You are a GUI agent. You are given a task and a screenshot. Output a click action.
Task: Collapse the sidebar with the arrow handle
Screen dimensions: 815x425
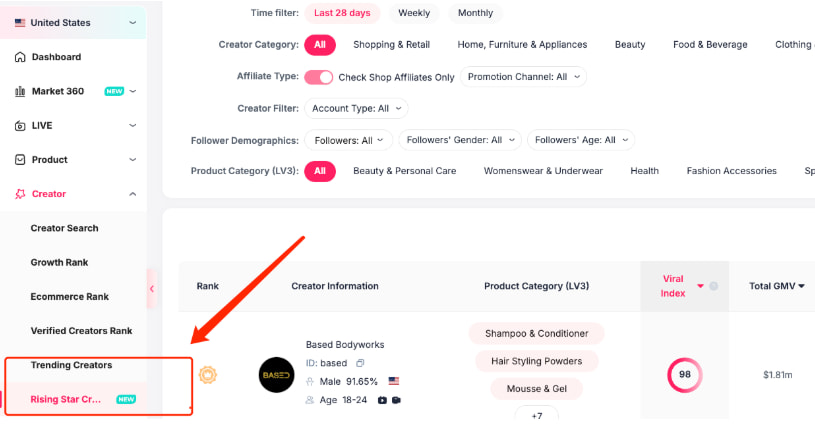152,289
